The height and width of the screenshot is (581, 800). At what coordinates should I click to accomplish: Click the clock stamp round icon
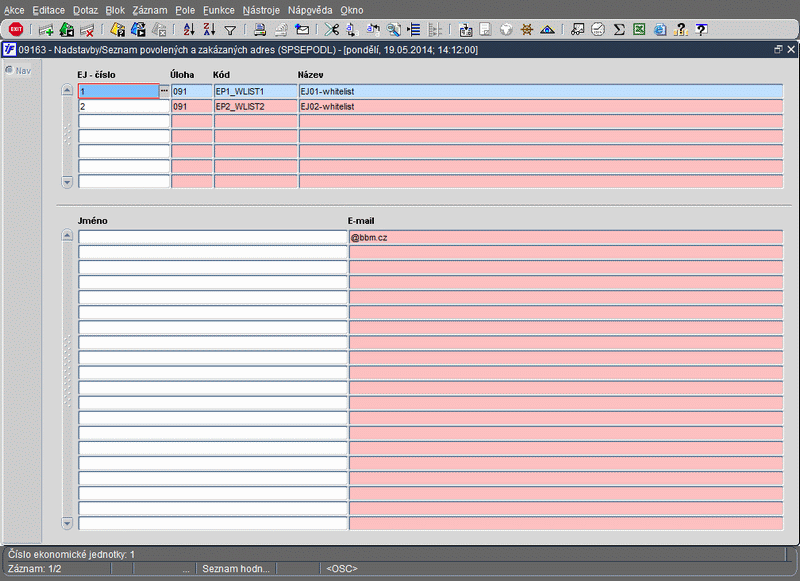pos(598,30)
